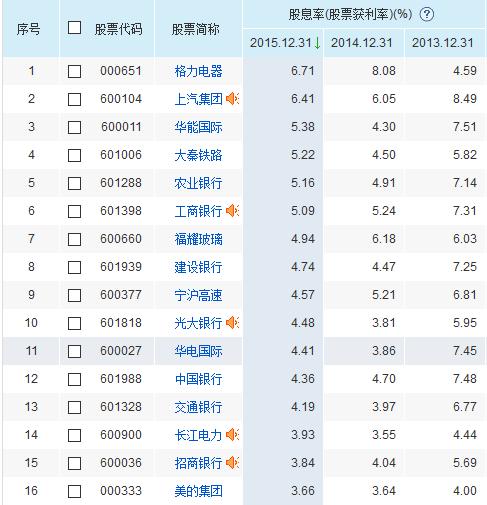Open the 光大银行 stock link
Viewport: 487px width, 505px height.
pyautogui.click(x=198, y=323)
